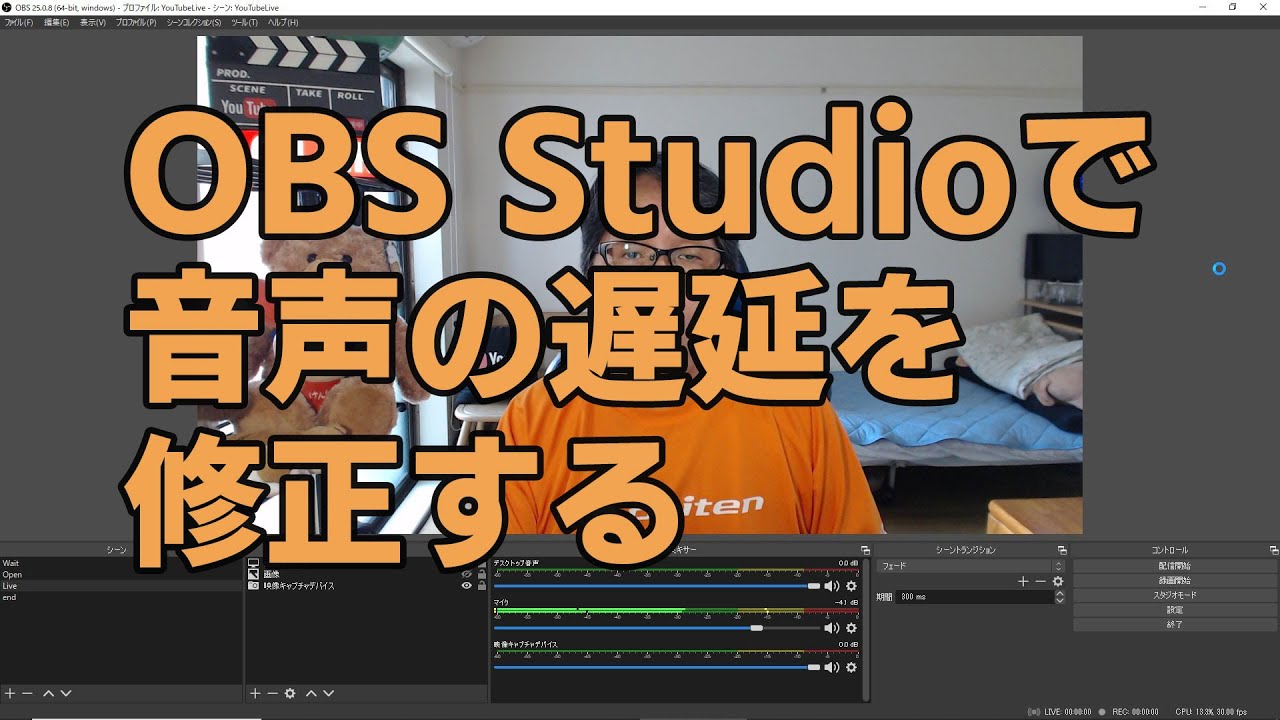Select the Open scene

121,575
